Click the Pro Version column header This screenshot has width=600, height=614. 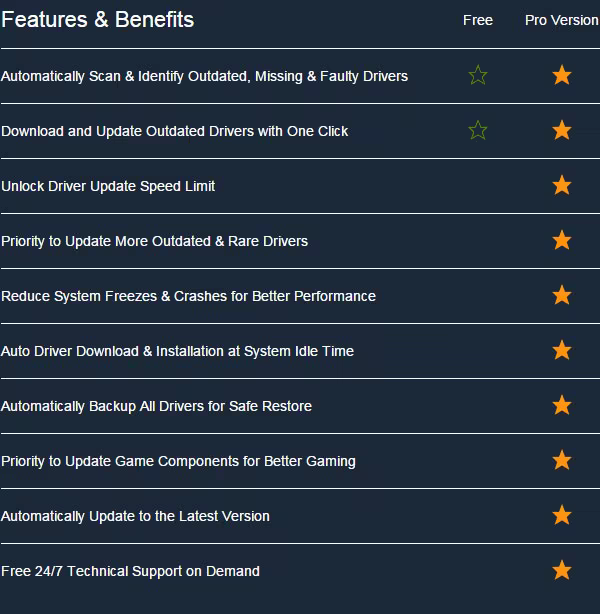pyautogui.click(x=561, y=20)
